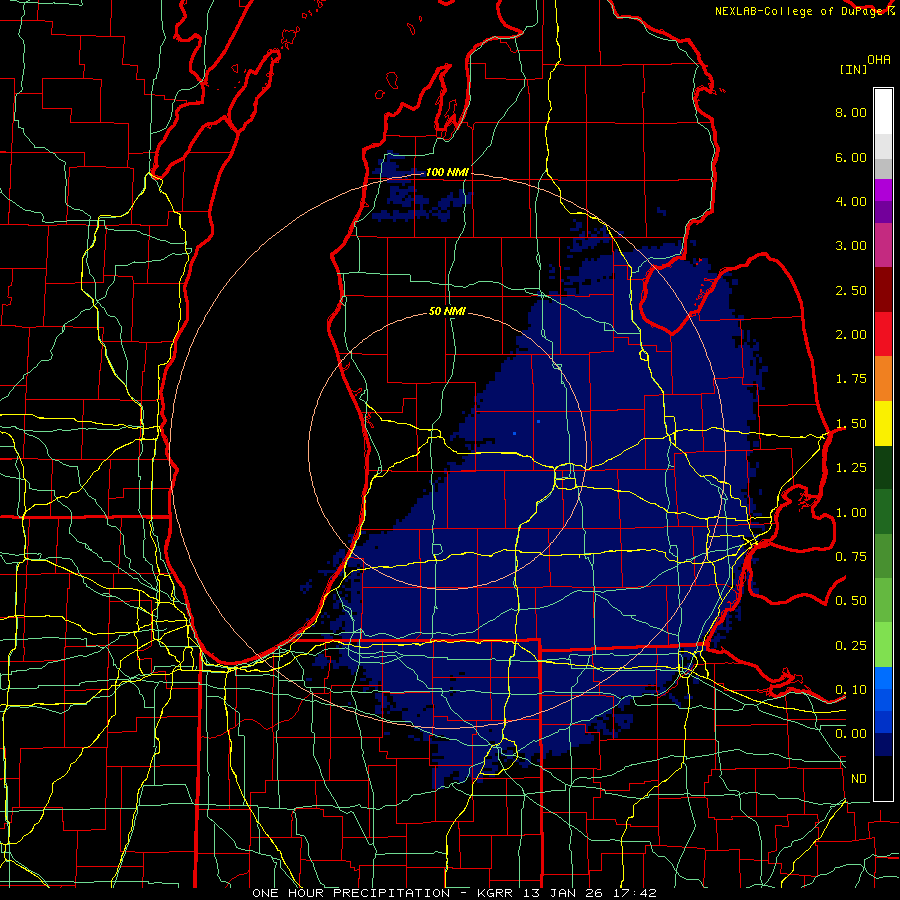The width and height of the screenshot is (900, 900).
Task: Click the 8.00 legend value
Action: (851, 112)
